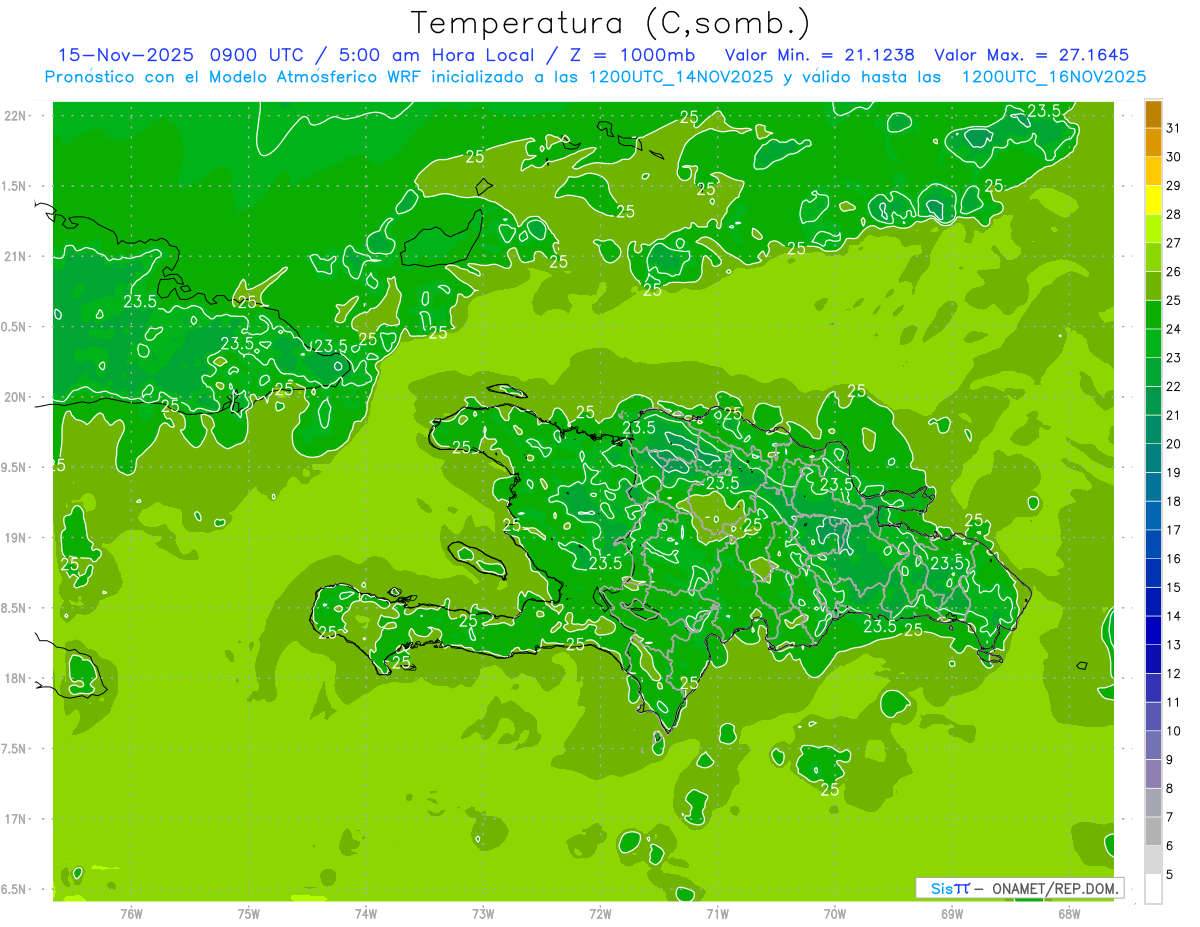Select valid-until time '1200UTC_16NOV2025'
1200x927 pixels.
point(1053,77)
